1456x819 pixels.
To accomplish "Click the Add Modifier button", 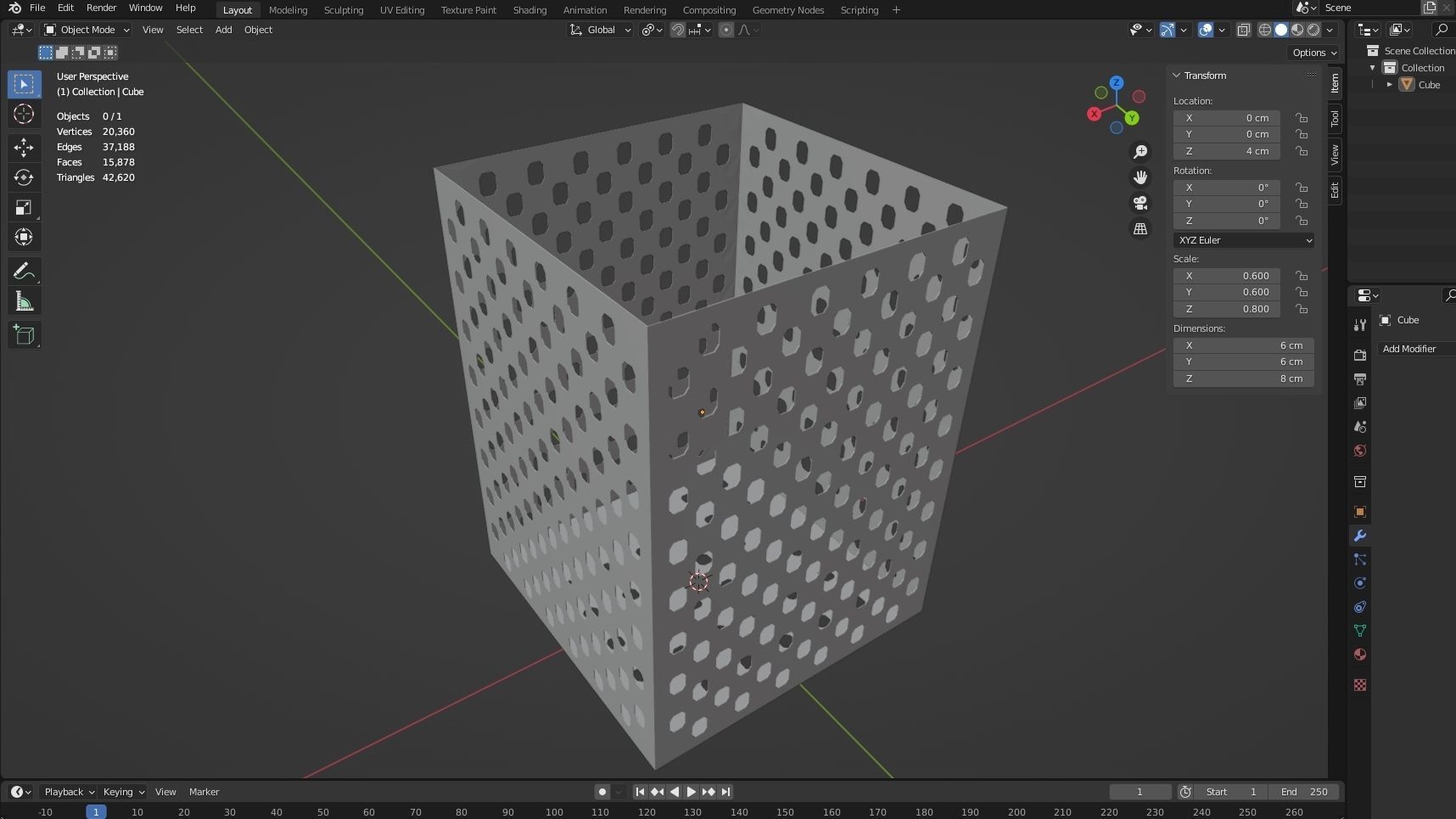I will coord(1415,349).
